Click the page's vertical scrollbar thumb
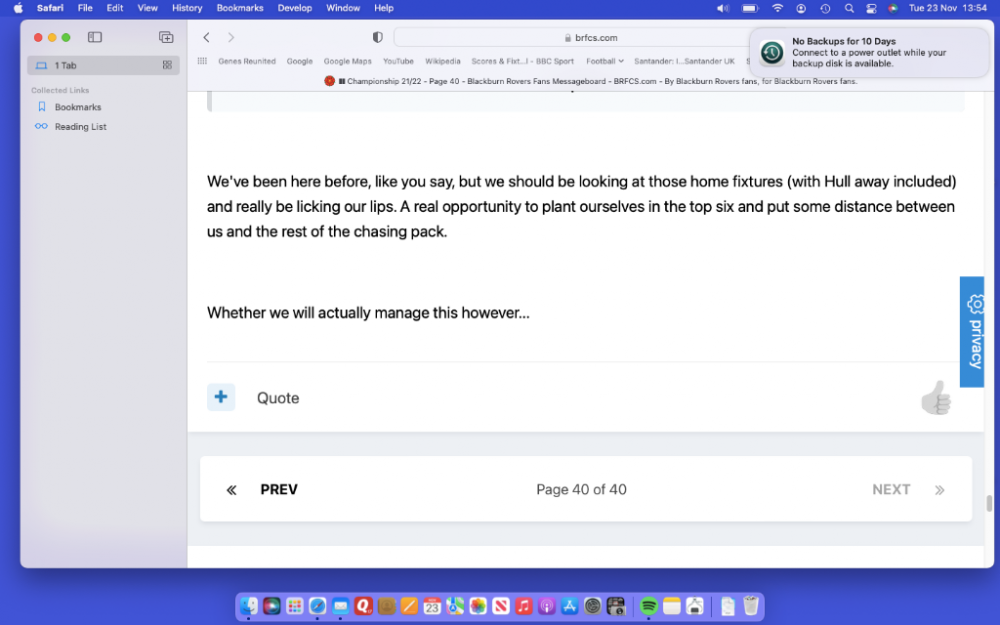This screenshot has width=1000, height=625. tap(989, 503)
